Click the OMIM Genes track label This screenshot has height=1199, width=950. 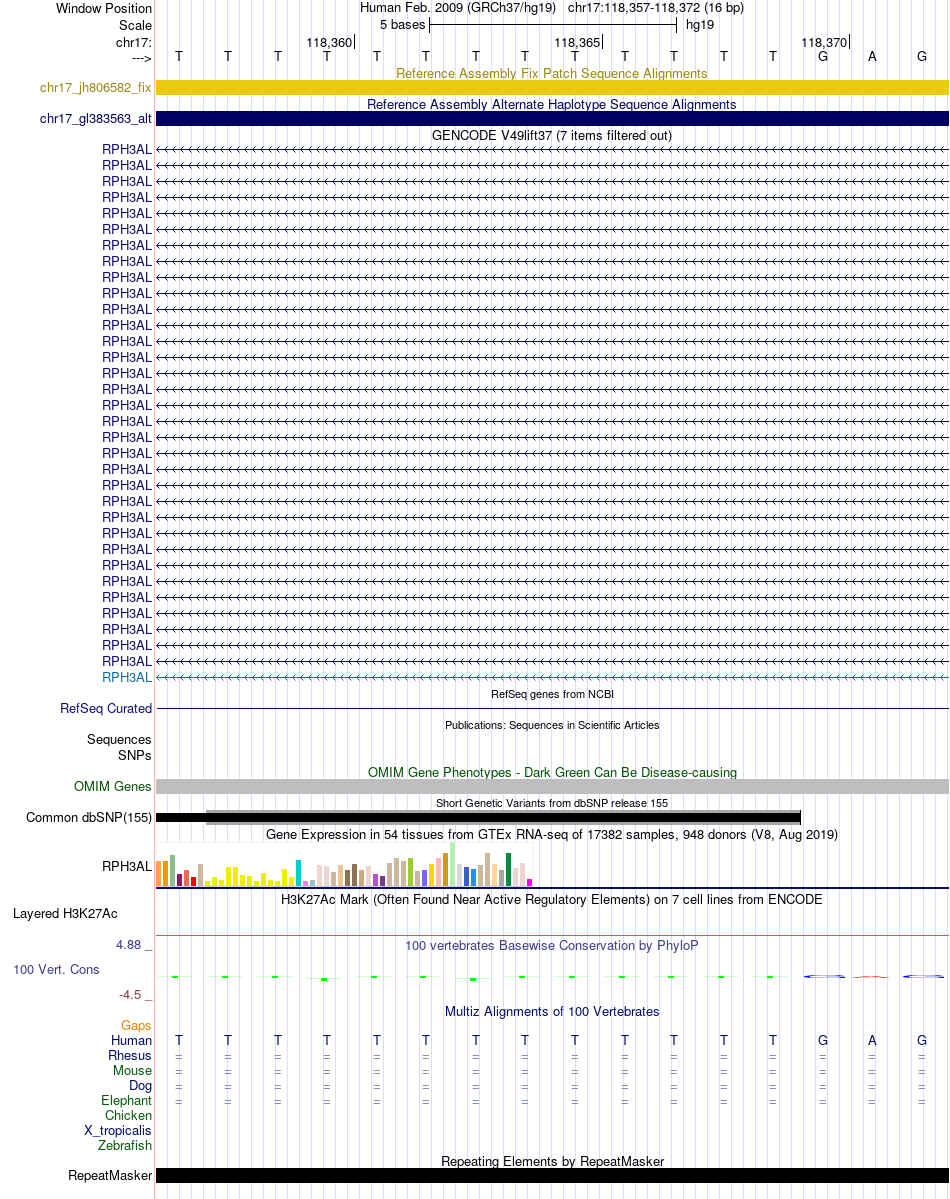[112, 787]
